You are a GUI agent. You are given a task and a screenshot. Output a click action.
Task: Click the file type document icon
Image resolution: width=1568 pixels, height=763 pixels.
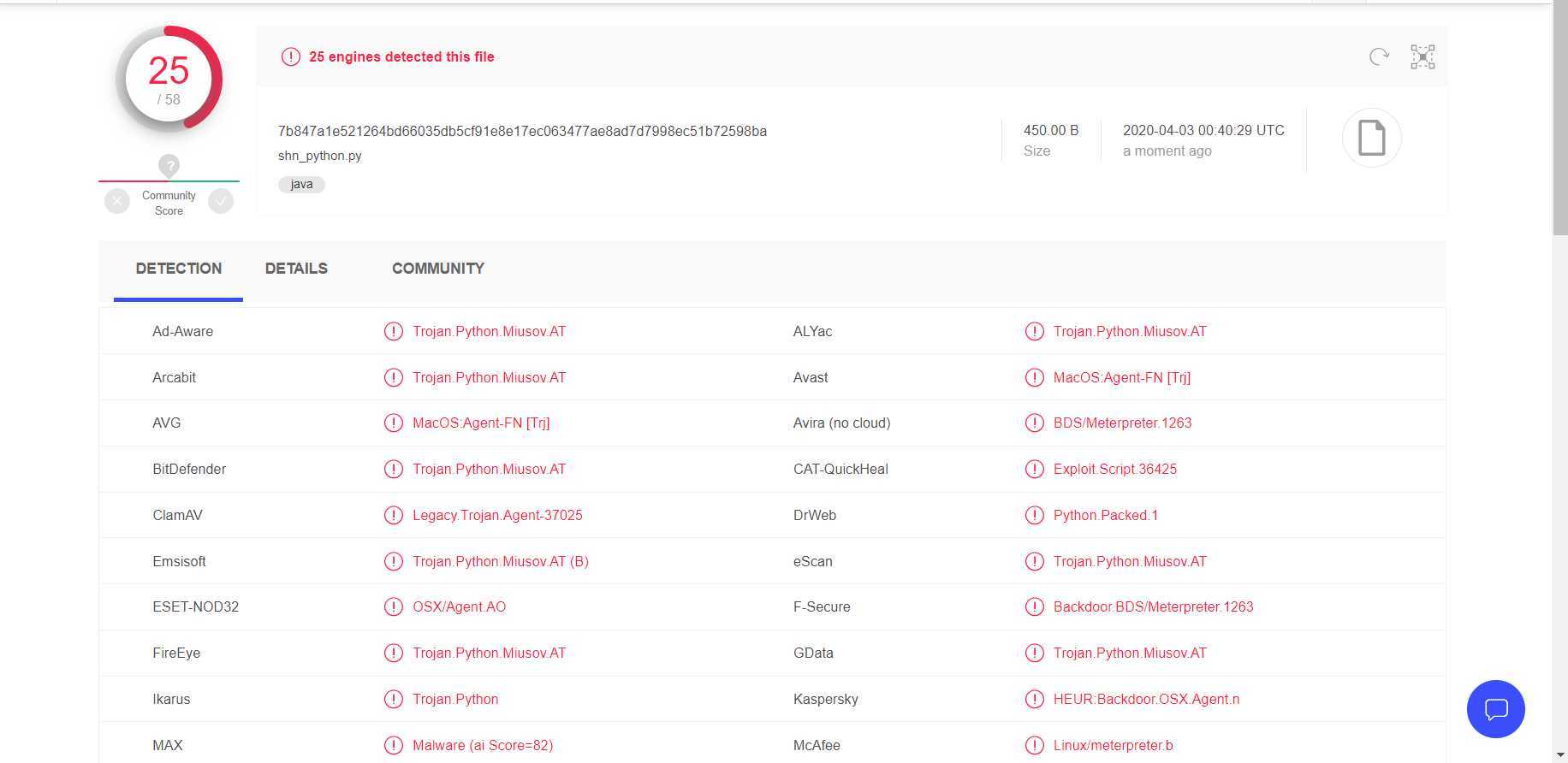tap(1371, 138)
